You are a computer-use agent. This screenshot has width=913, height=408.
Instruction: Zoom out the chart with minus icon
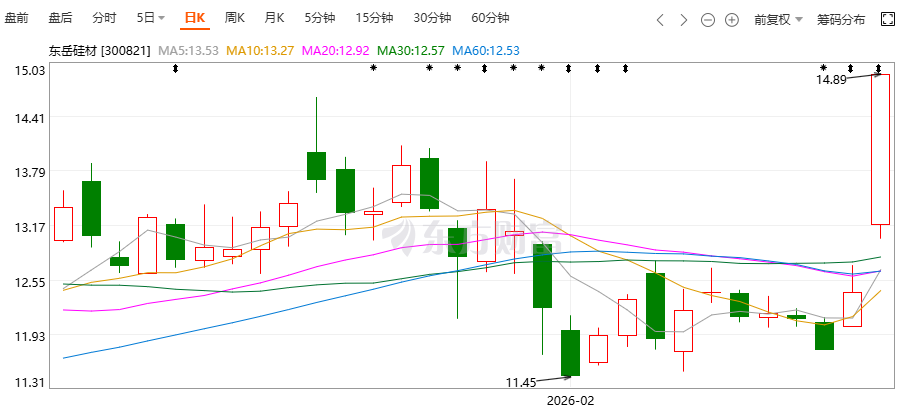708,19
